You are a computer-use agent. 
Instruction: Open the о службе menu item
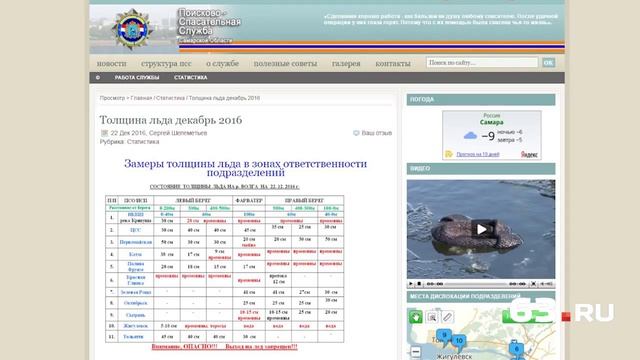[x=222, y=64]
